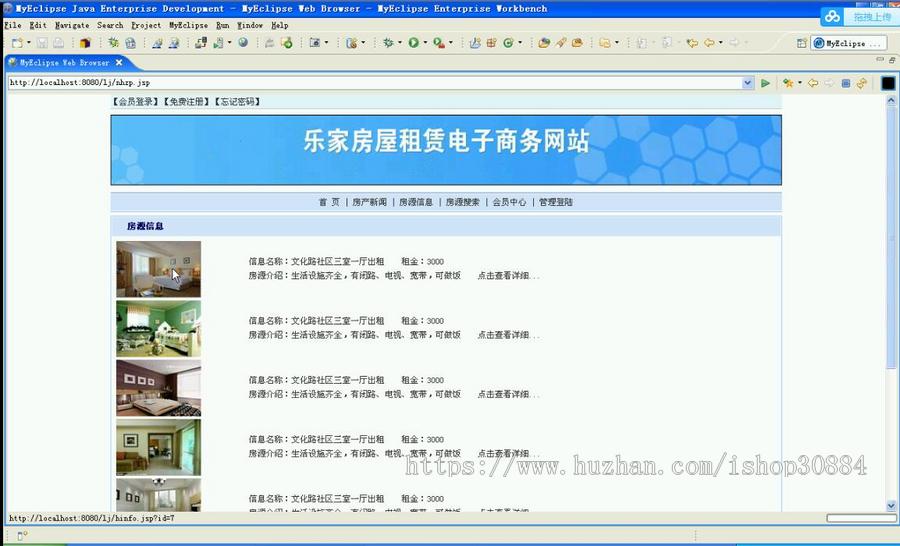Click the green Run toolbar button

click(413, 43)
